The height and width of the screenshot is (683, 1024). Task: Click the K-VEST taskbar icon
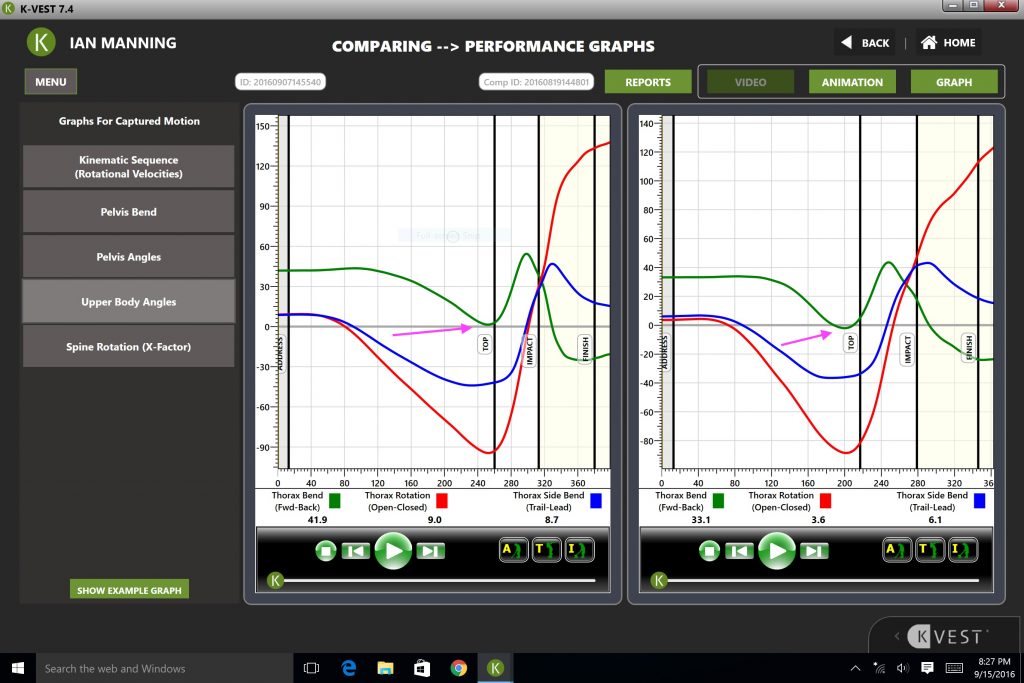(495, 668)
